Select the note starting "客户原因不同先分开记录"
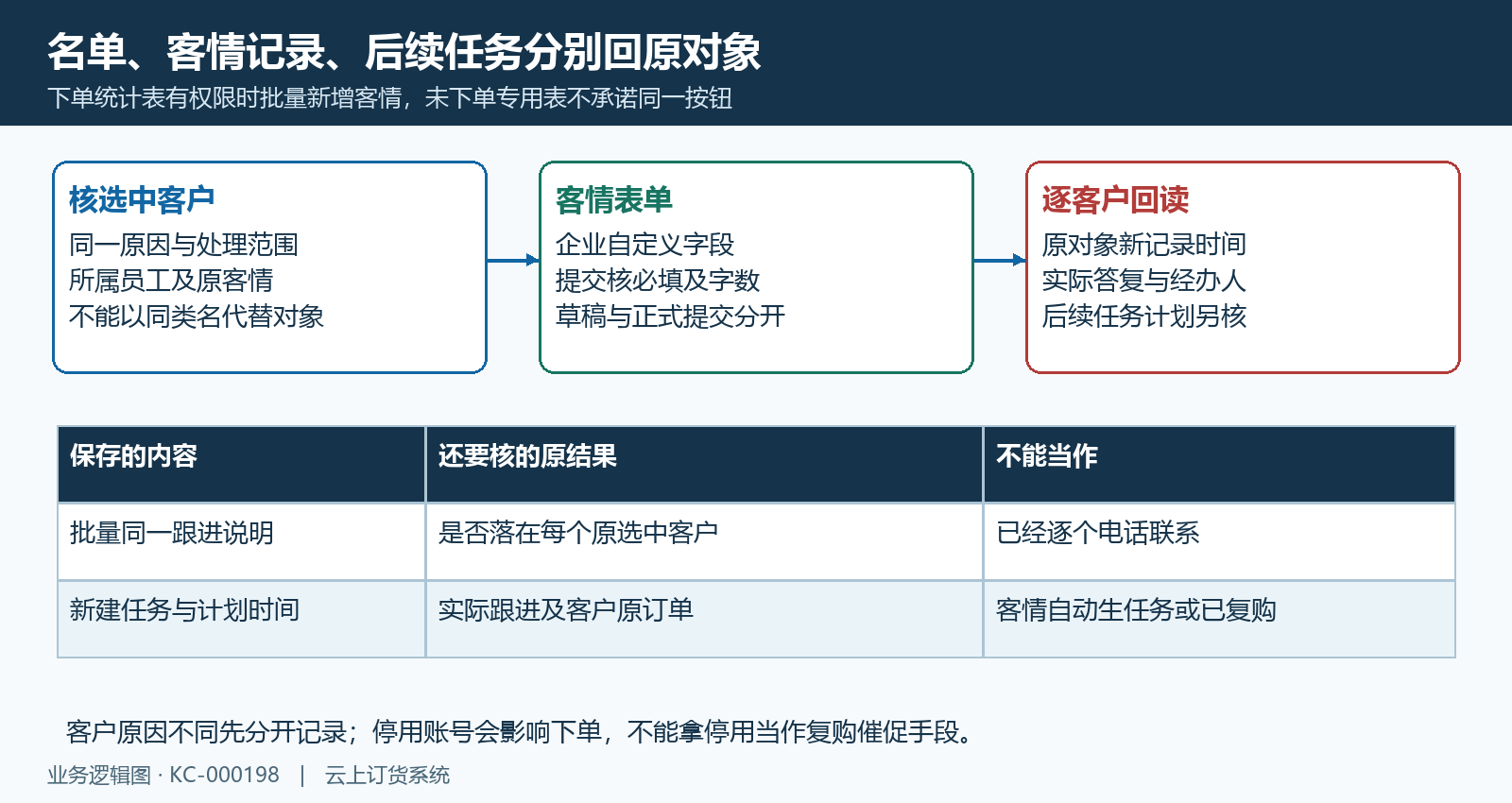 coord(521,732)
